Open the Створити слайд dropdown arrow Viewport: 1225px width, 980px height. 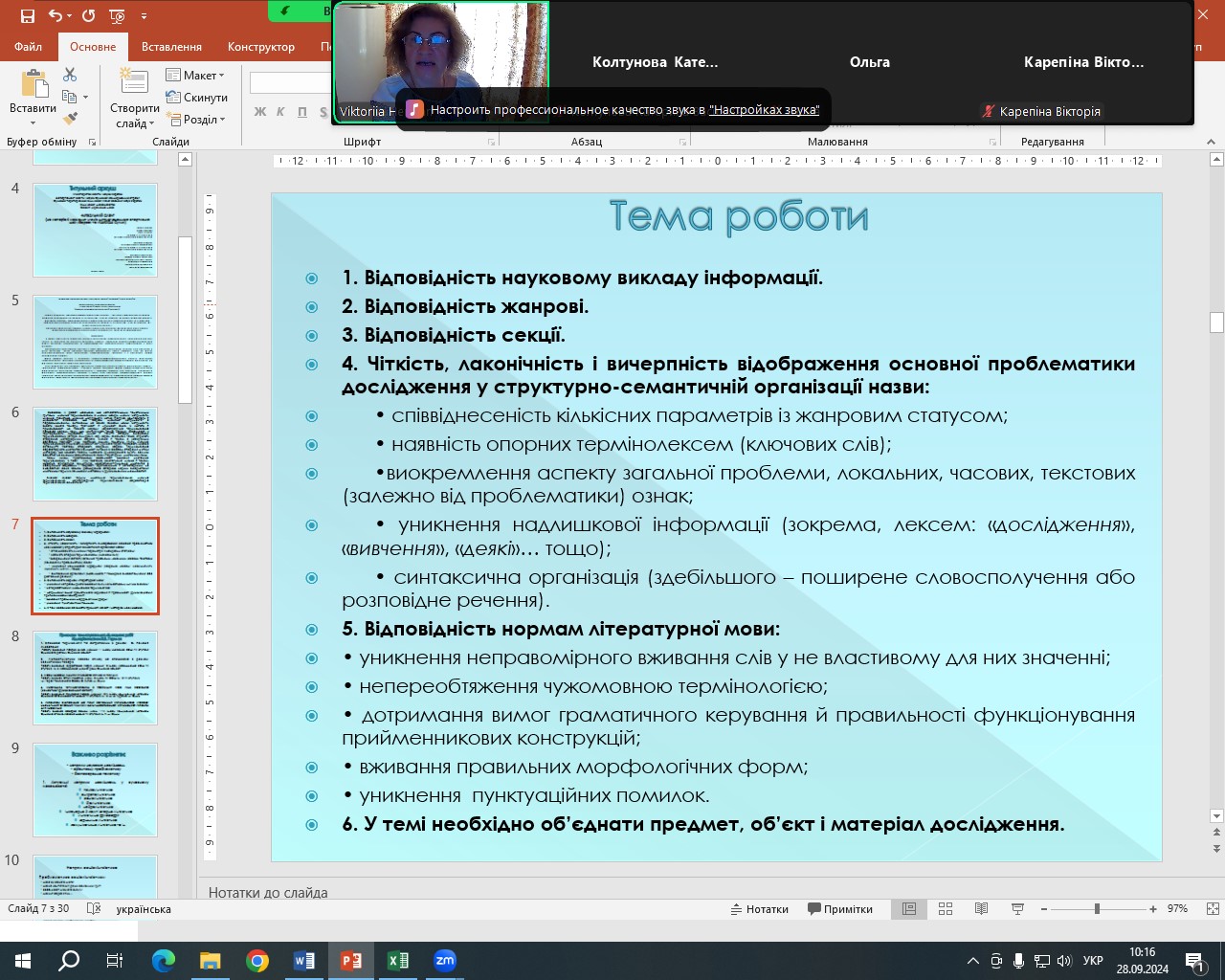(134, 123)
